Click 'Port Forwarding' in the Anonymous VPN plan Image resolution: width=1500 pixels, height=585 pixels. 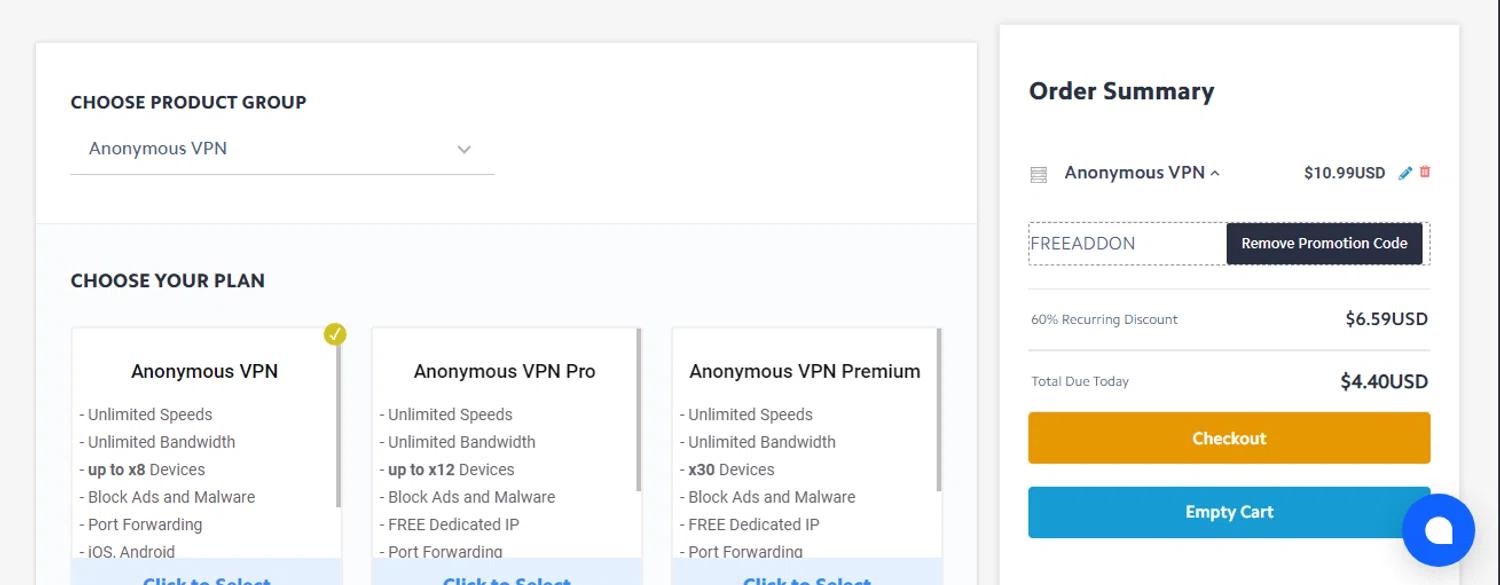(x=145, y=525)
